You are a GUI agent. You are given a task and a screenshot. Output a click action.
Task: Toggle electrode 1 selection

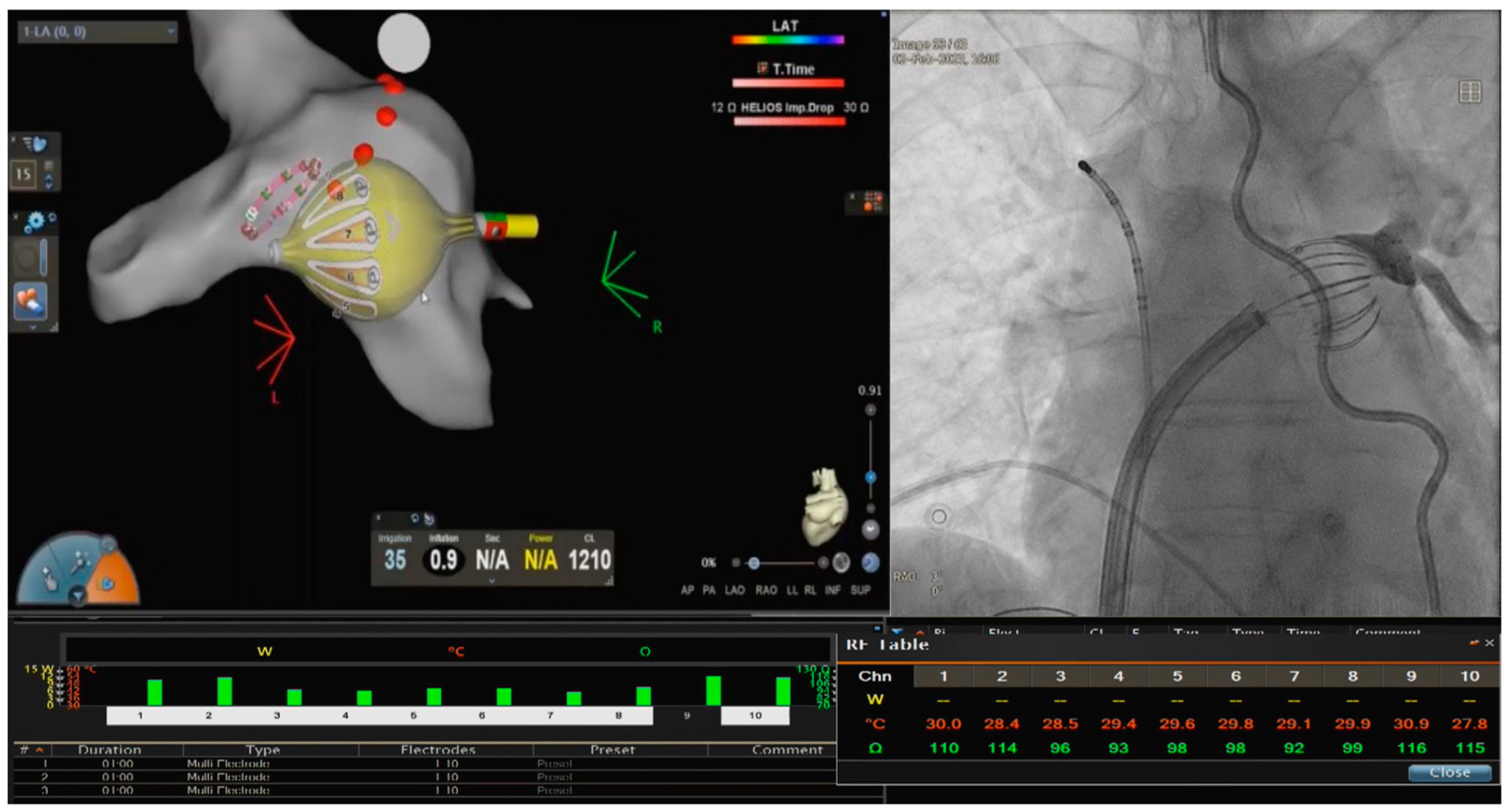140,715
